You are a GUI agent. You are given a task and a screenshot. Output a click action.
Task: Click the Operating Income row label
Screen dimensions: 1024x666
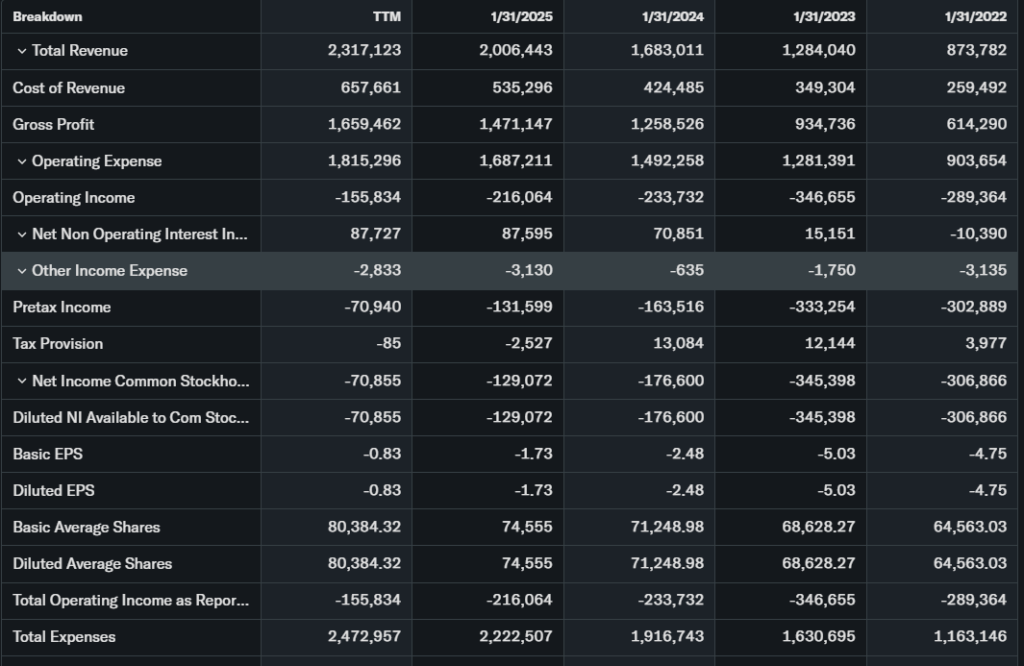point(74,198)
